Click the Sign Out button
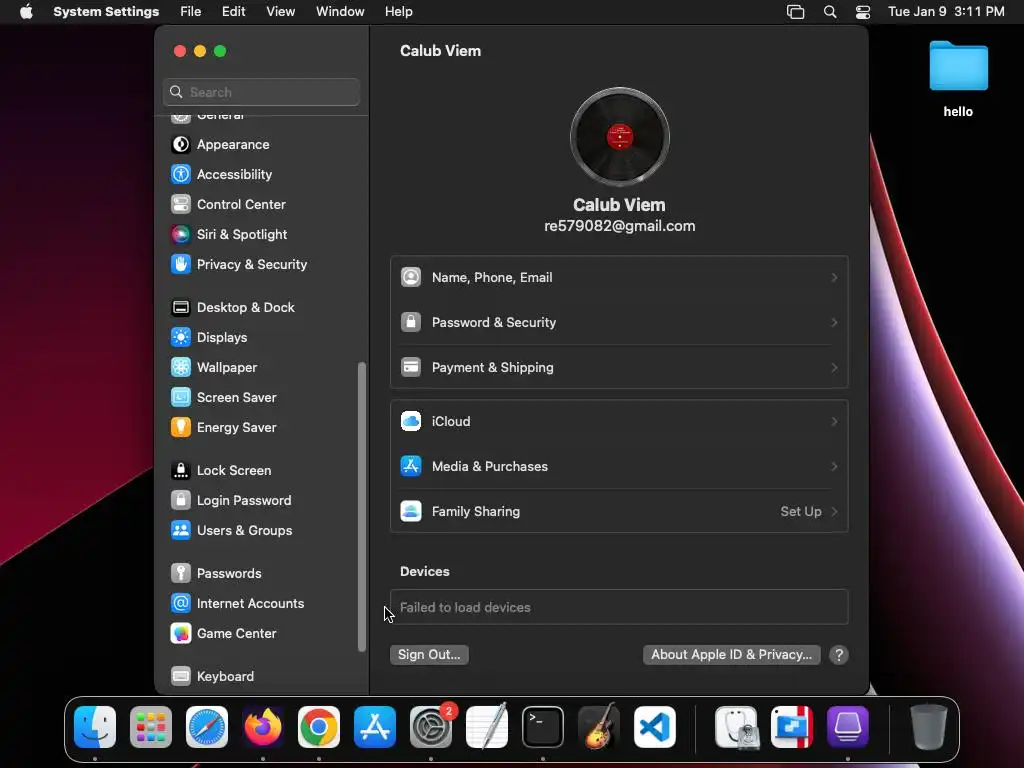Viewport: 1024px width, 768px height. coord(429,654)
